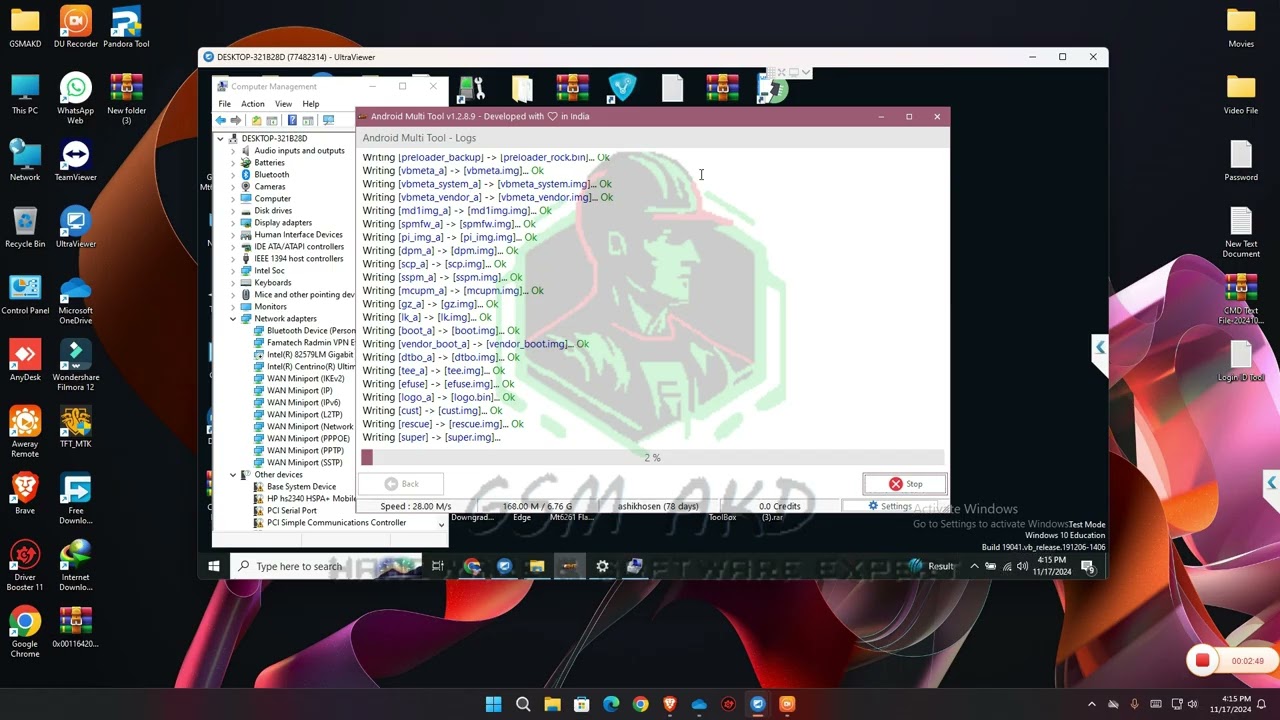The width and height of the screenshot is (1280, 720).
Task: Open the Password text file
Action: click(x=1241, y=161)
